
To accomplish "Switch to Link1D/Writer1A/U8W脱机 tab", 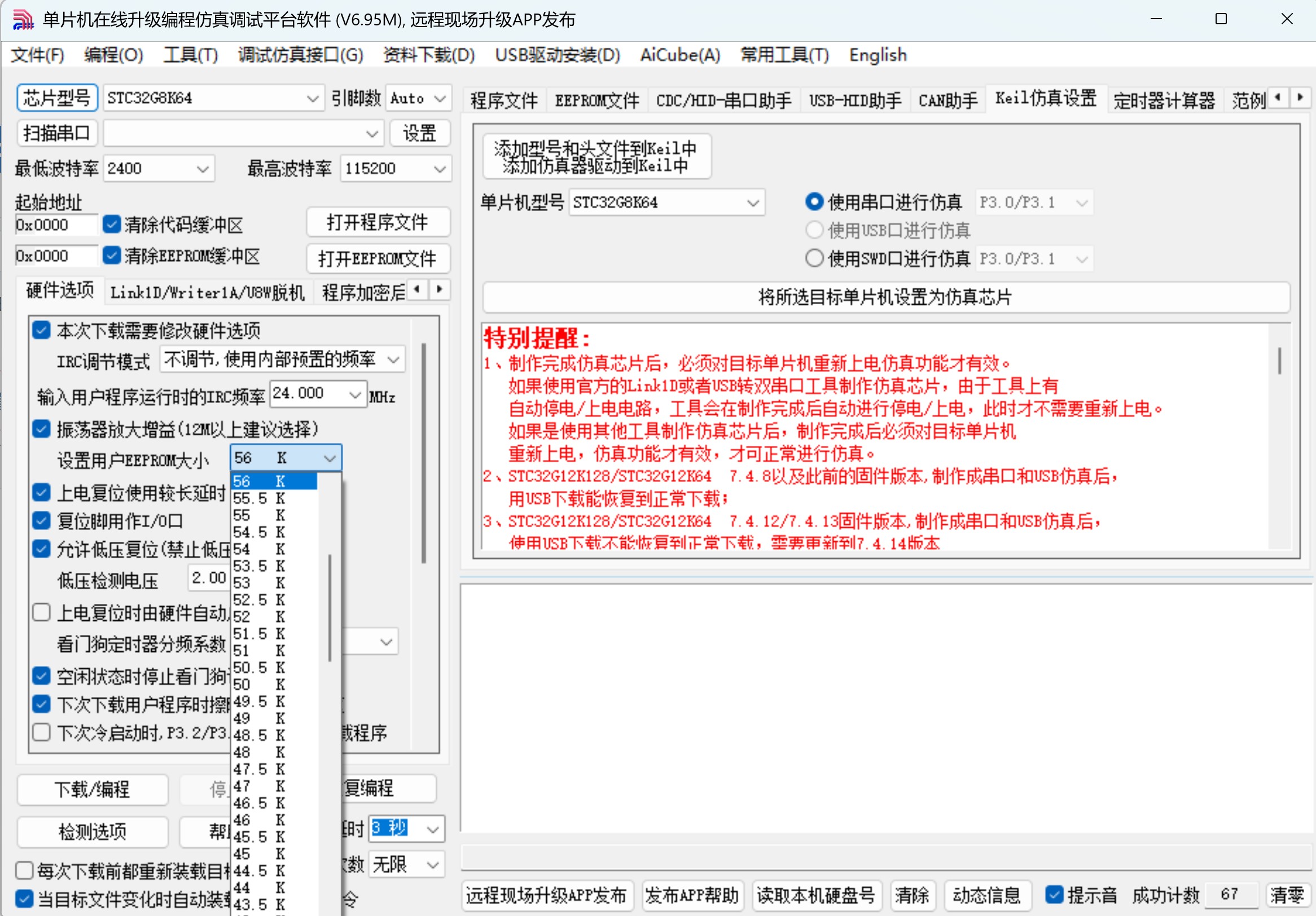I will [x=208, y=292].
